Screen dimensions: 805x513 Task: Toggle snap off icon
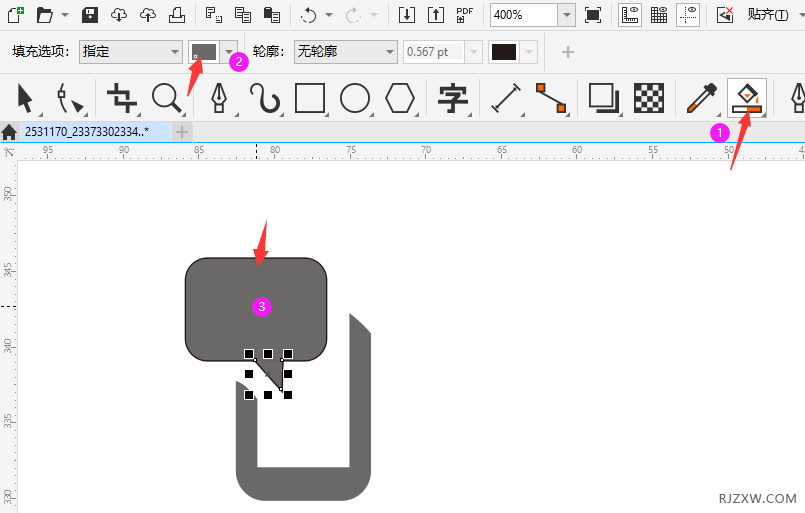tap(725, 15)
